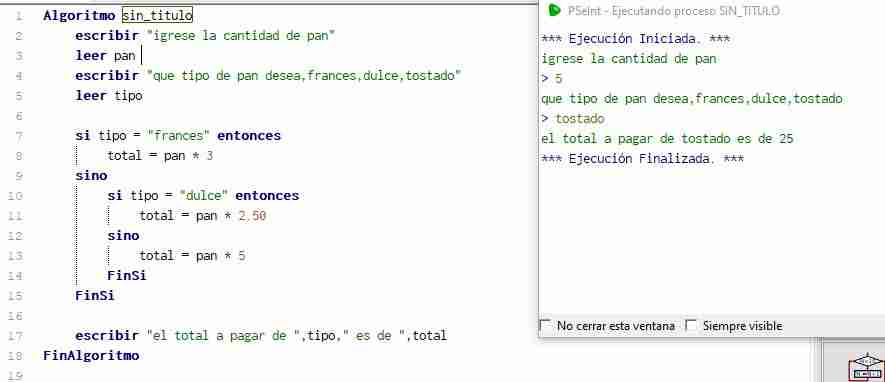Open the flowchart diagram icon at bottom right
885x382 pixels.
[867, 367]
